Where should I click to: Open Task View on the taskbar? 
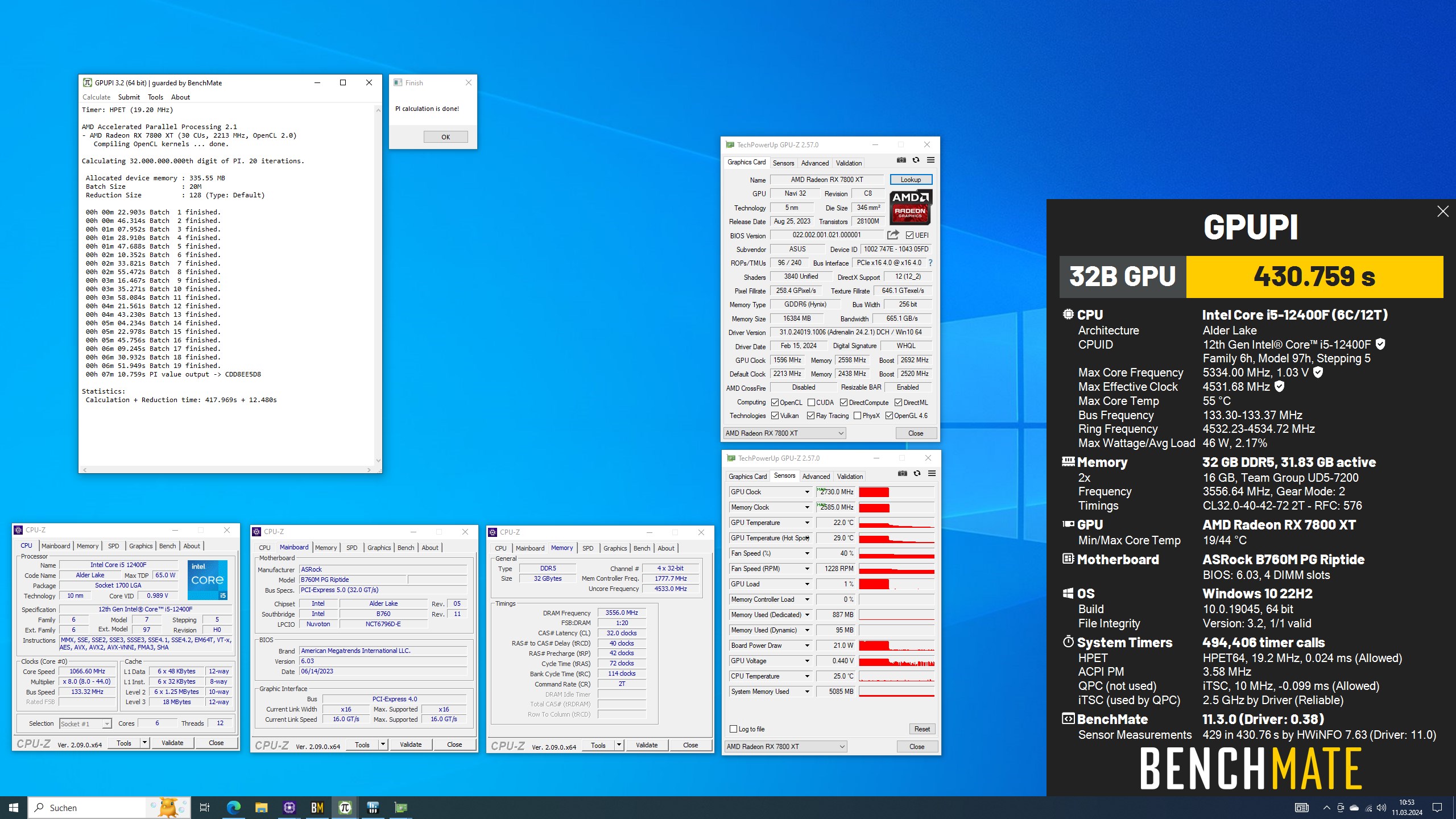tap(205, 808)
